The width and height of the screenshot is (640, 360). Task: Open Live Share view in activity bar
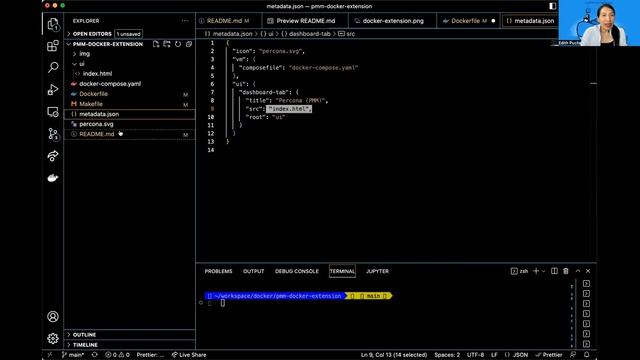point(53,156)
